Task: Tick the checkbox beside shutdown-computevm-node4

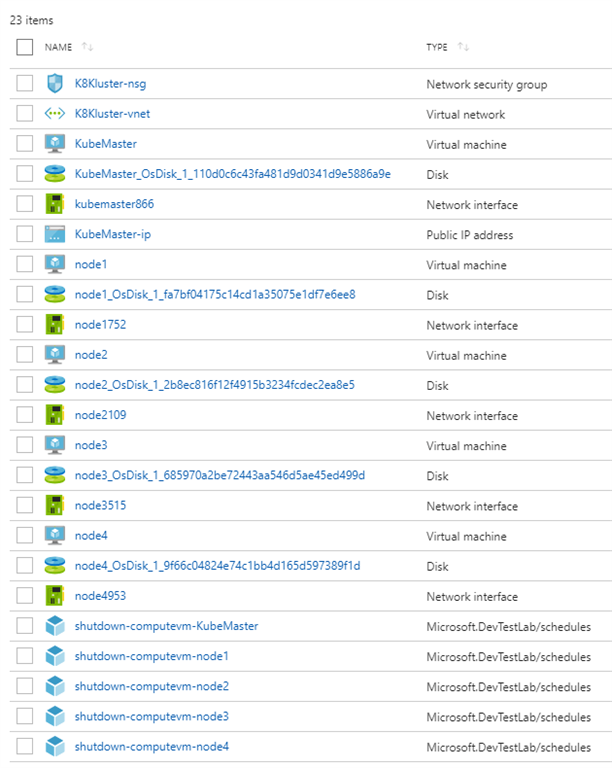Action: click(x=25, y=747)
